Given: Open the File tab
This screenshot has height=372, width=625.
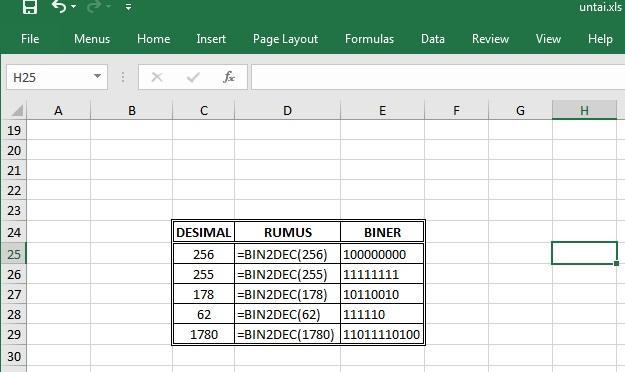Looking at the screenshot, I should tap(30, 39).
